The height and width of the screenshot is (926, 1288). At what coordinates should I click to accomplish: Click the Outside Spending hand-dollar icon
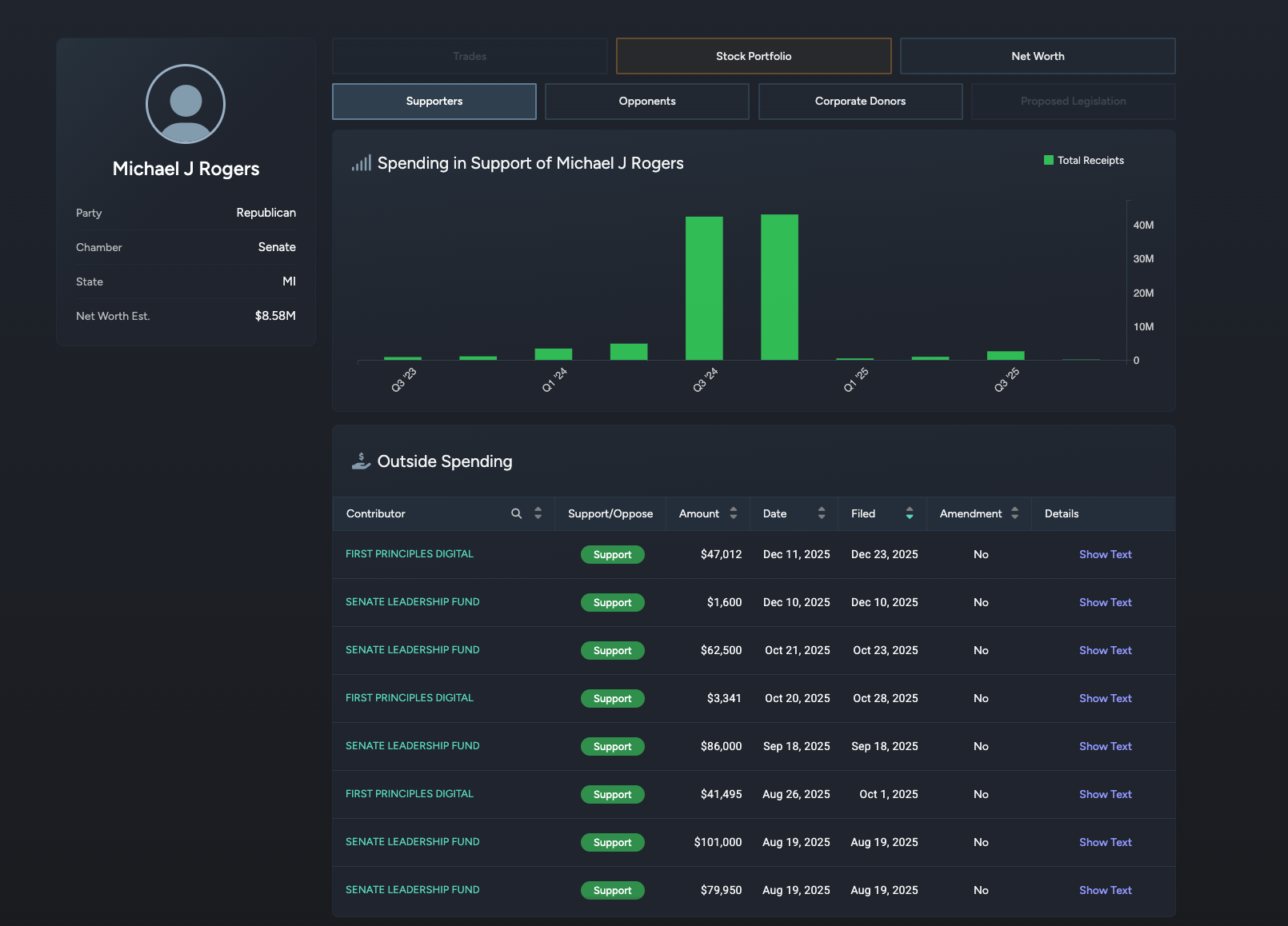(361, 461)
